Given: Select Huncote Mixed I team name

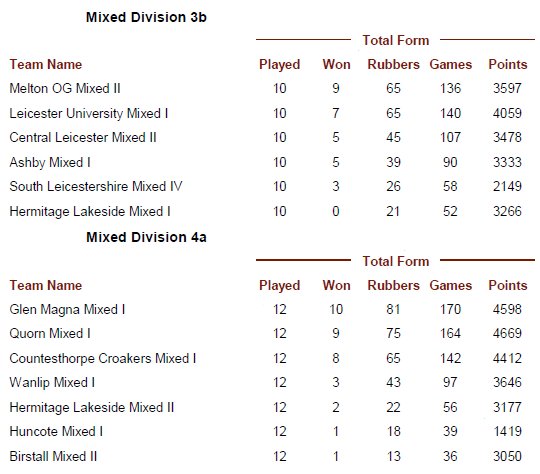Looking at the screenshot, I should [x=56, y=431].
